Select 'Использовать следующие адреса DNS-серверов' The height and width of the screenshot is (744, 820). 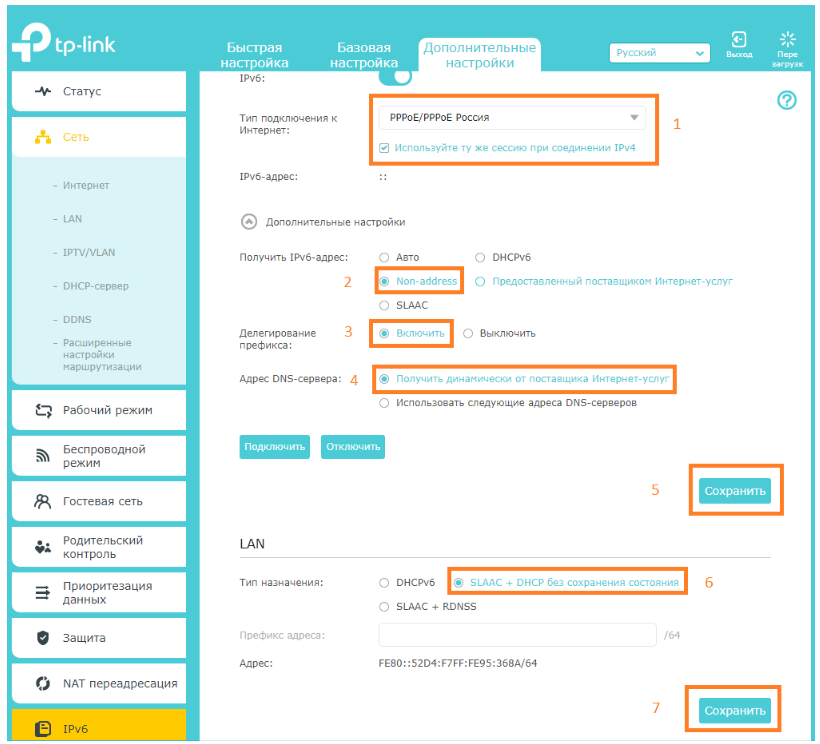(x=384, y=403)
